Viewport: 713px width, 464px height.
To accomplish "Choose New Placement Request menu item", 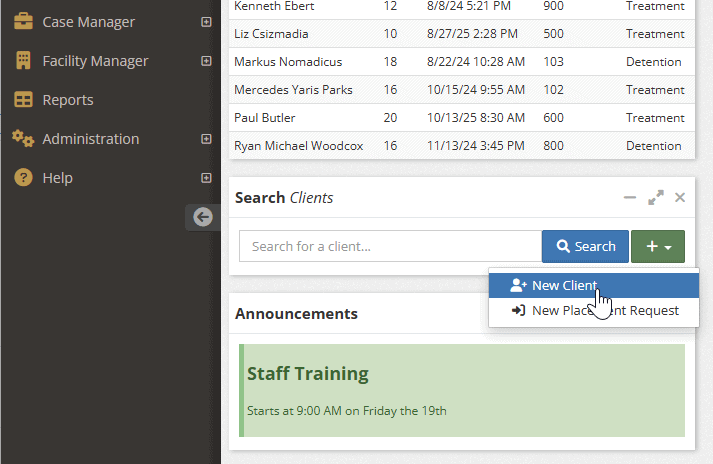I will (594, 311).
